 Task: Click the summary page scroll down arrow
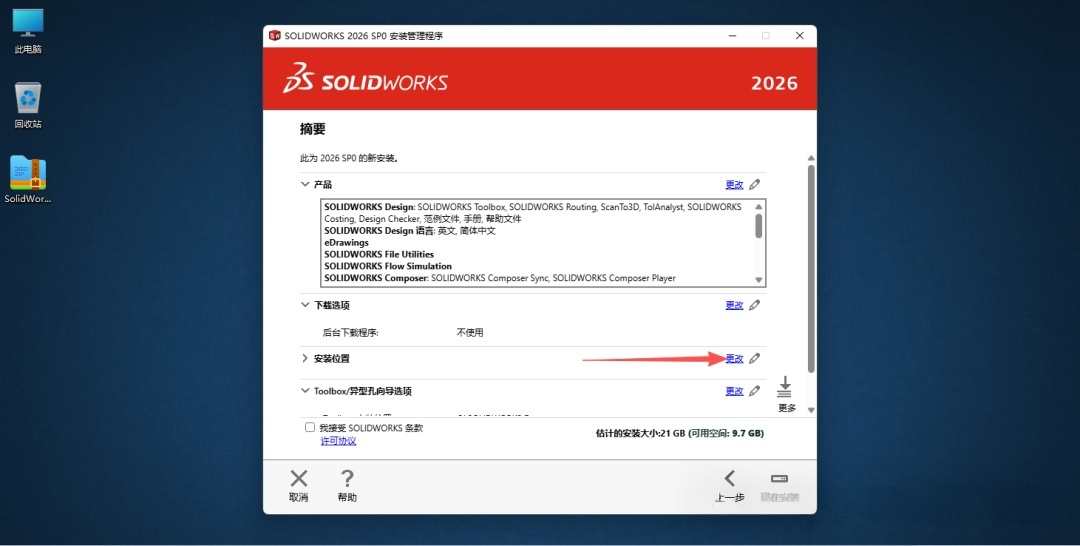[x=811, y=410]
